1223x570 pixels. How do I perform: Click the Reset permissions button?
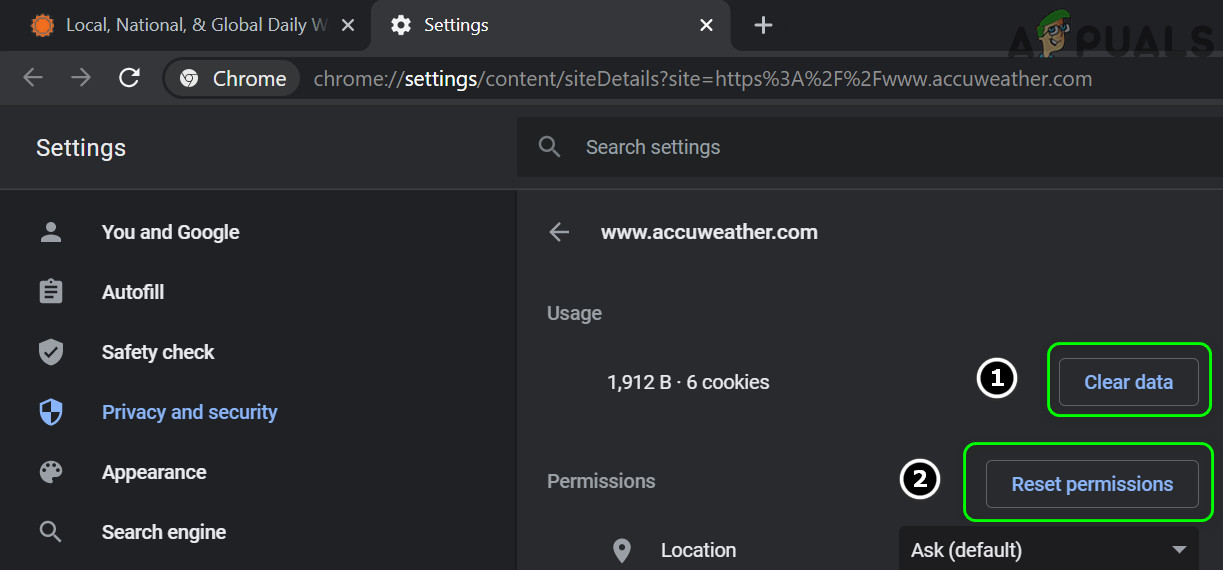1092,484
